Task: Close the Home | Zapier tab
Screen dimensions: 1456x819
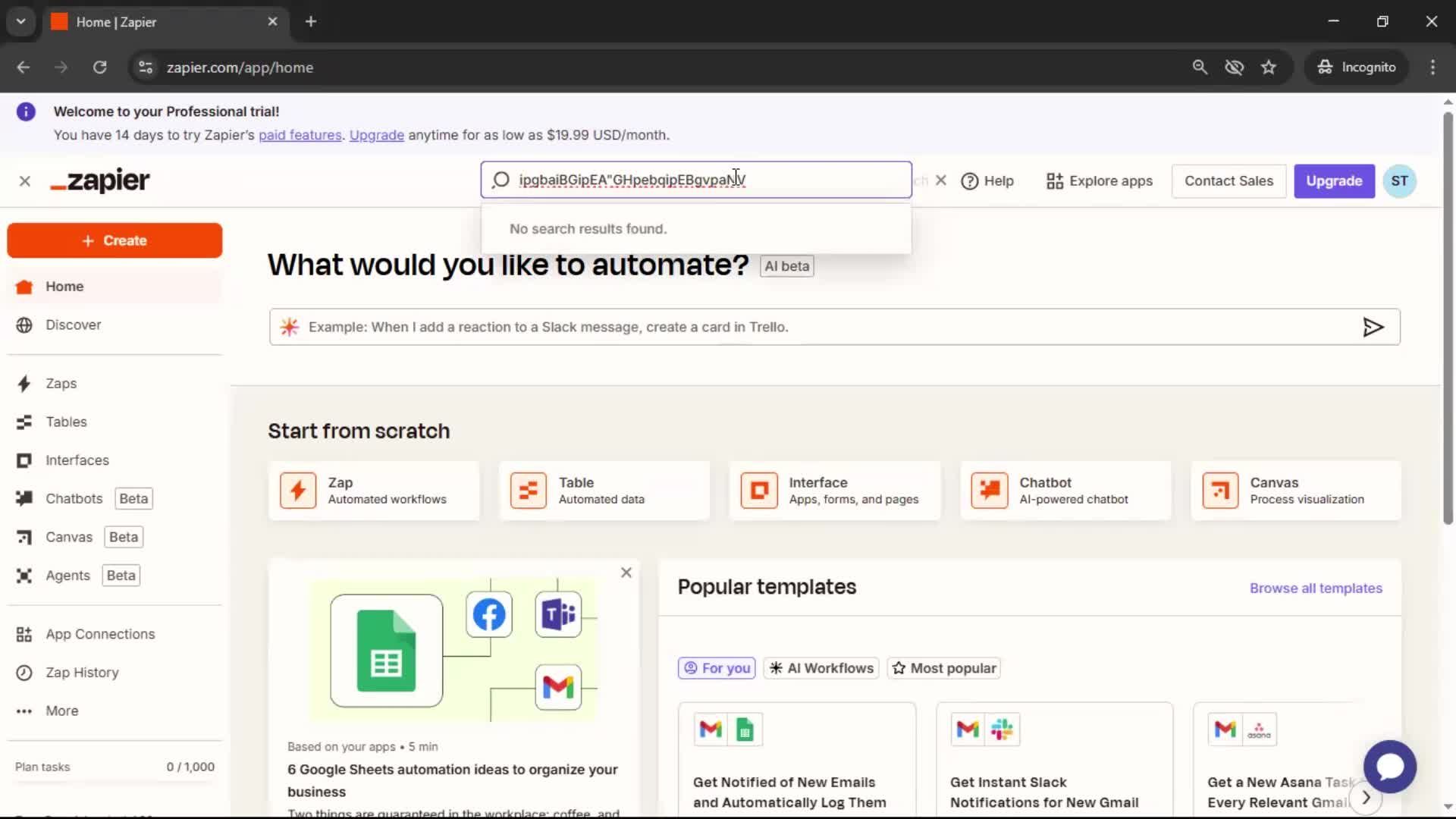Action: click(x=272, y=22)
